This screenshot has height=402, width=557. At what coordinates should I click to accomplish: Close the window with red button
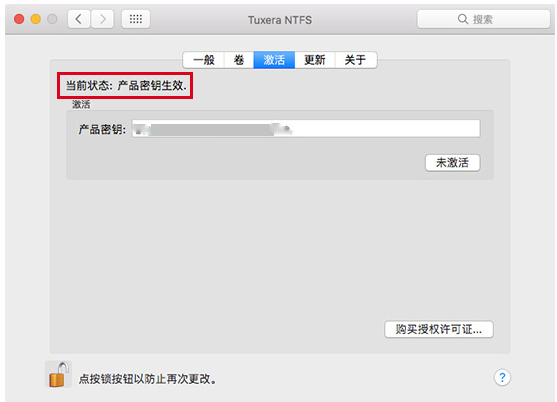19,19
